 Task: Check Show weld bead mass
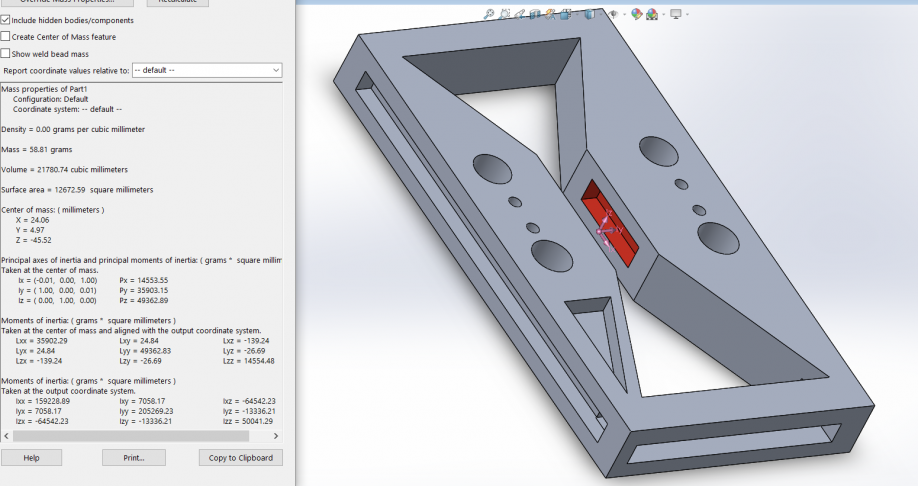point(5,53)
